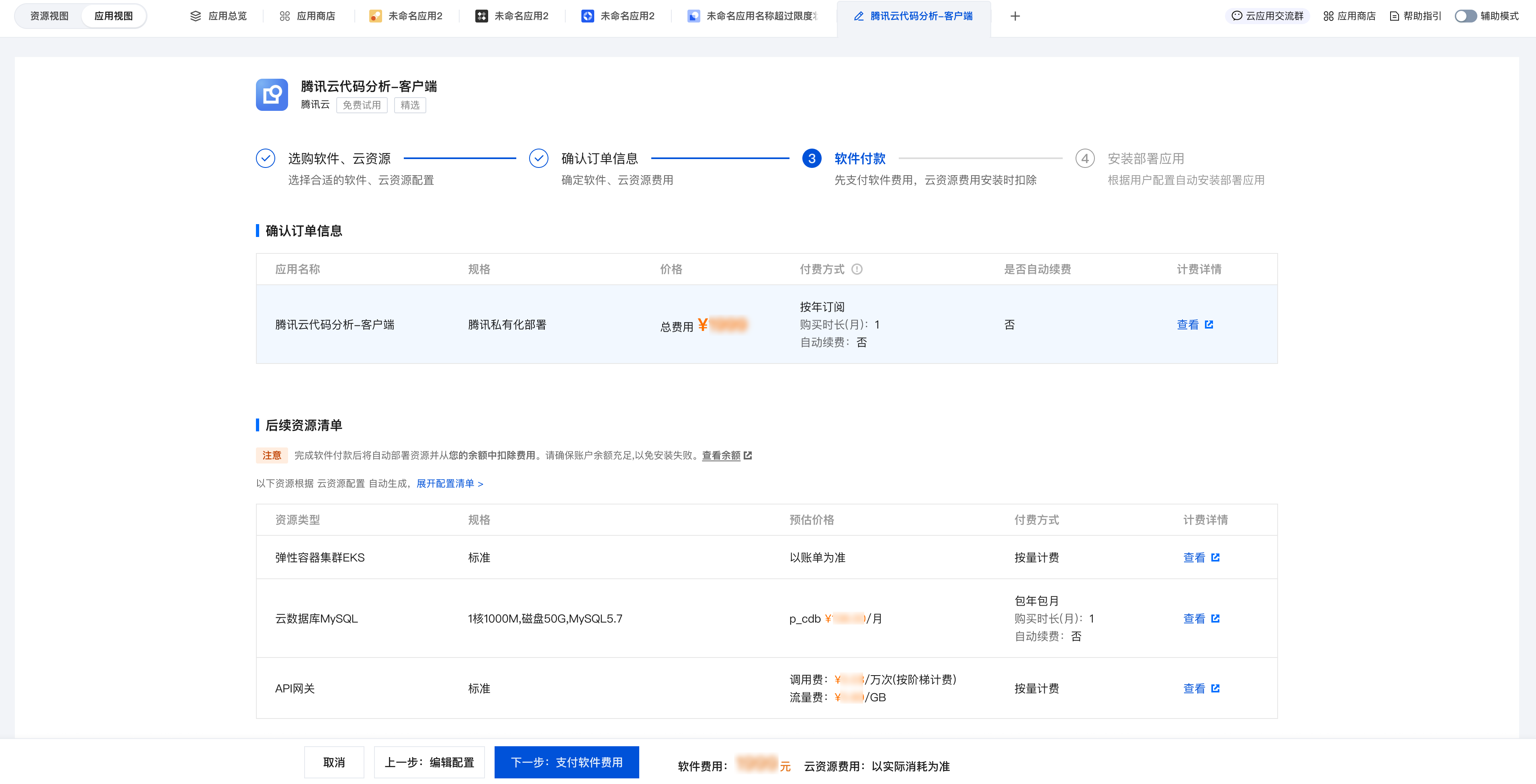The width and height of the screenshot is (1536, 784).
Task: Click the 付费方式 info icon
Action: click(x=856, y=269)
